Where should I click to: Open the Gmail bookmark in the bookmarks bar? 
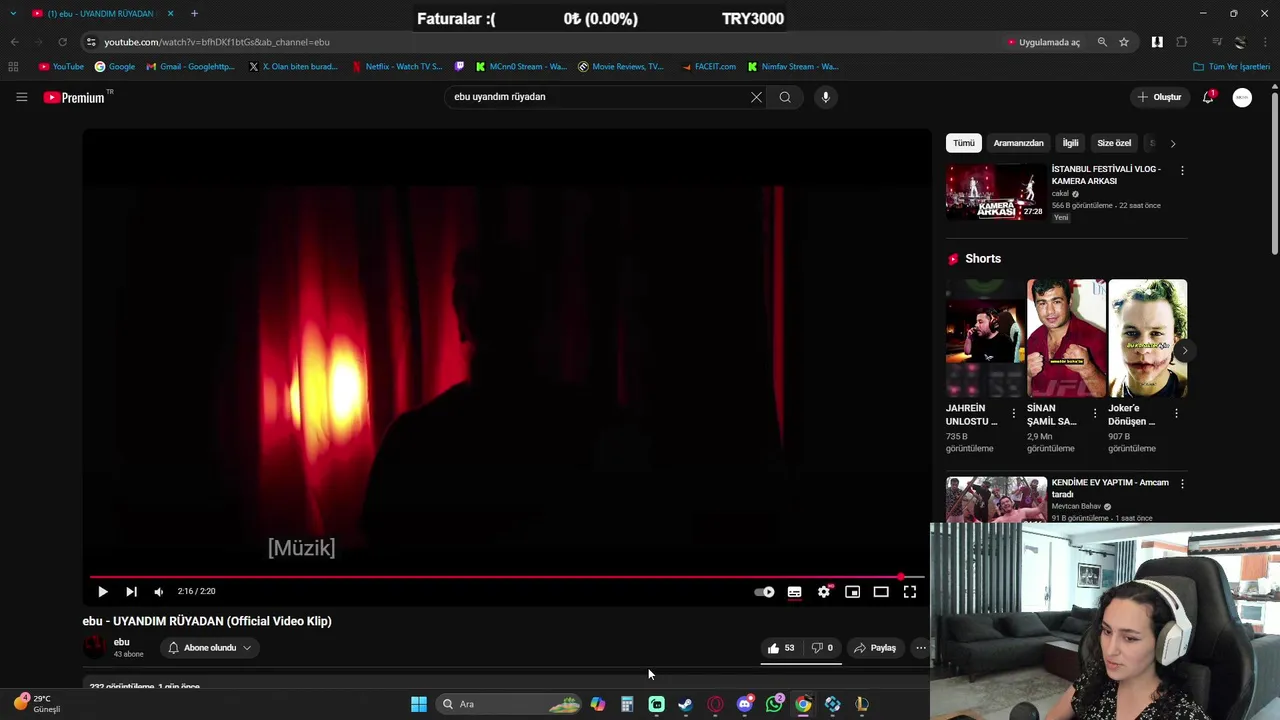190,67
